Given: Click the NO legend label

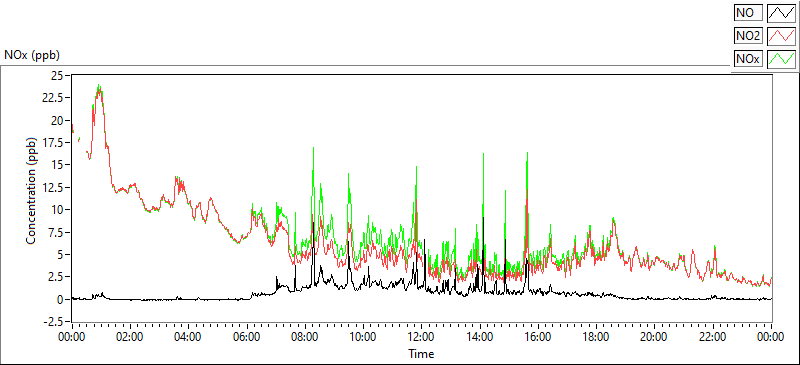Looking at the screenshot, I should pos(748,13).
